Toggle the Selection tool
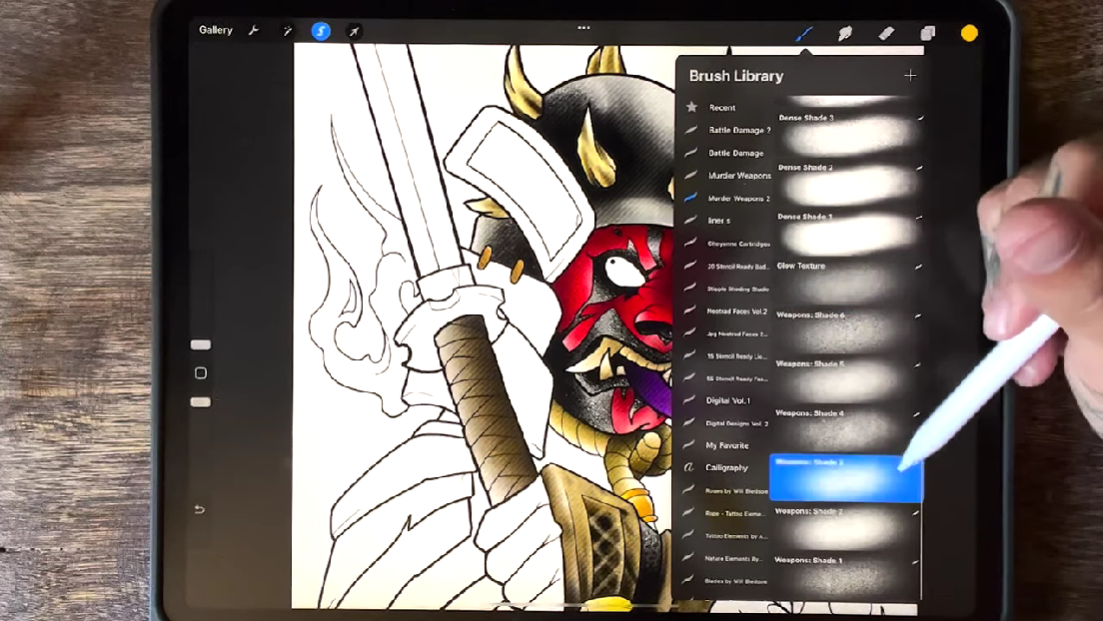The width and height of the screenshot is (1103, 621). coord(321,31)
